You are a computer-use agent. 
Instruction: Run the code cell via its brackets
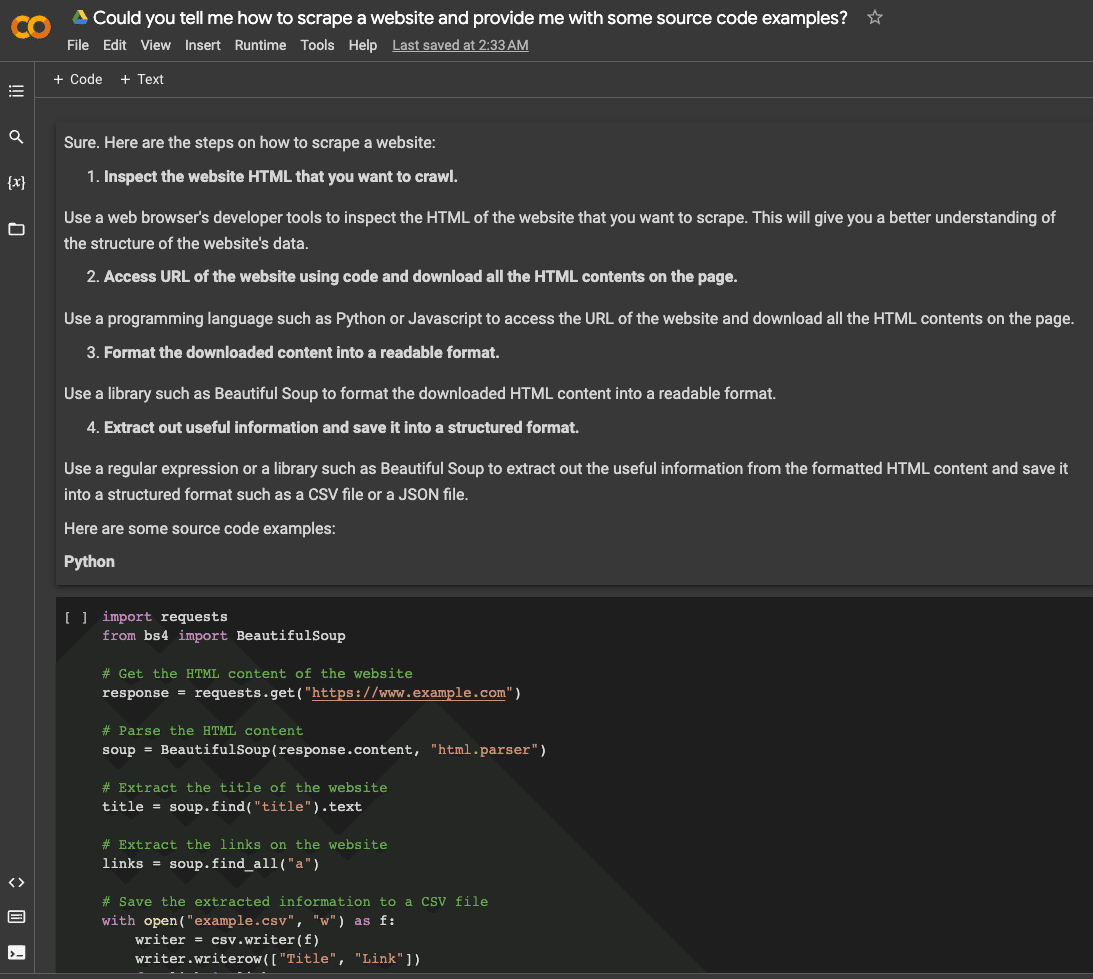click(x=76, y=617)
